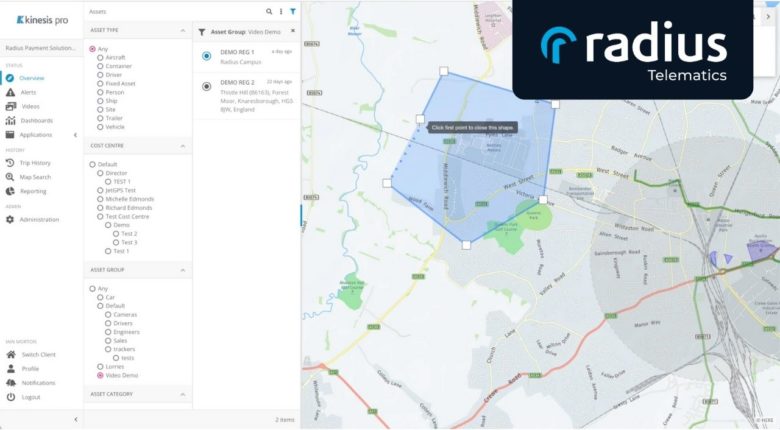The width and height of the screenshot is (780, 430).
Task: Click the Trip History clock icon
Action: [x=10, y=163]
